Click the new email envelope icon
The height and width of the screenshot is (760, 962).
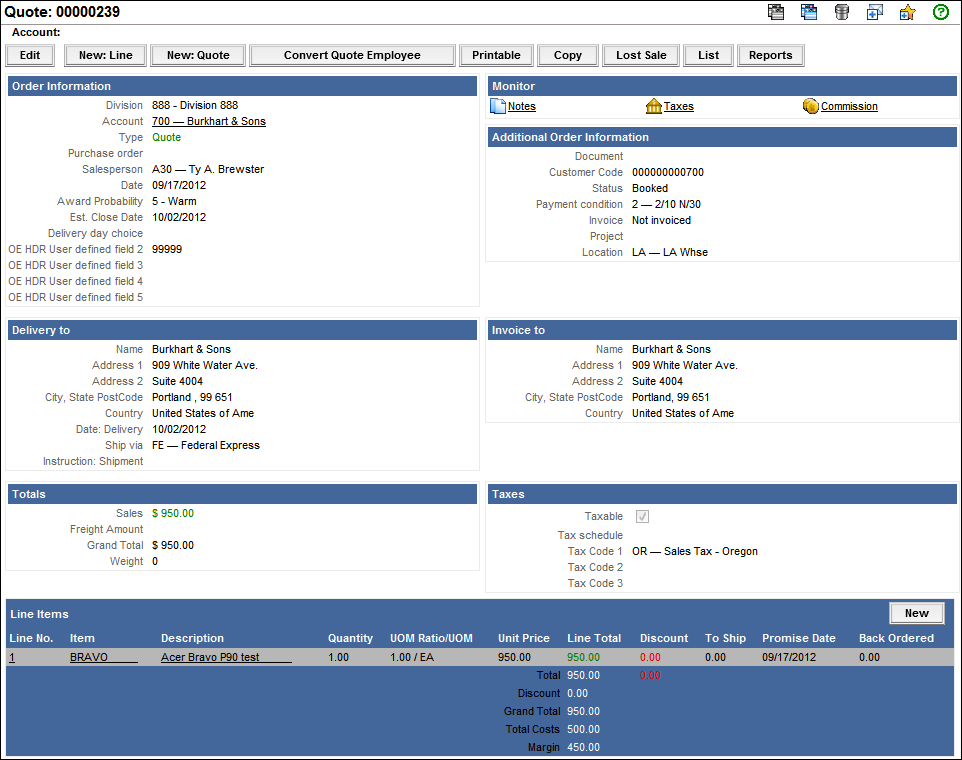pos(874,12)
